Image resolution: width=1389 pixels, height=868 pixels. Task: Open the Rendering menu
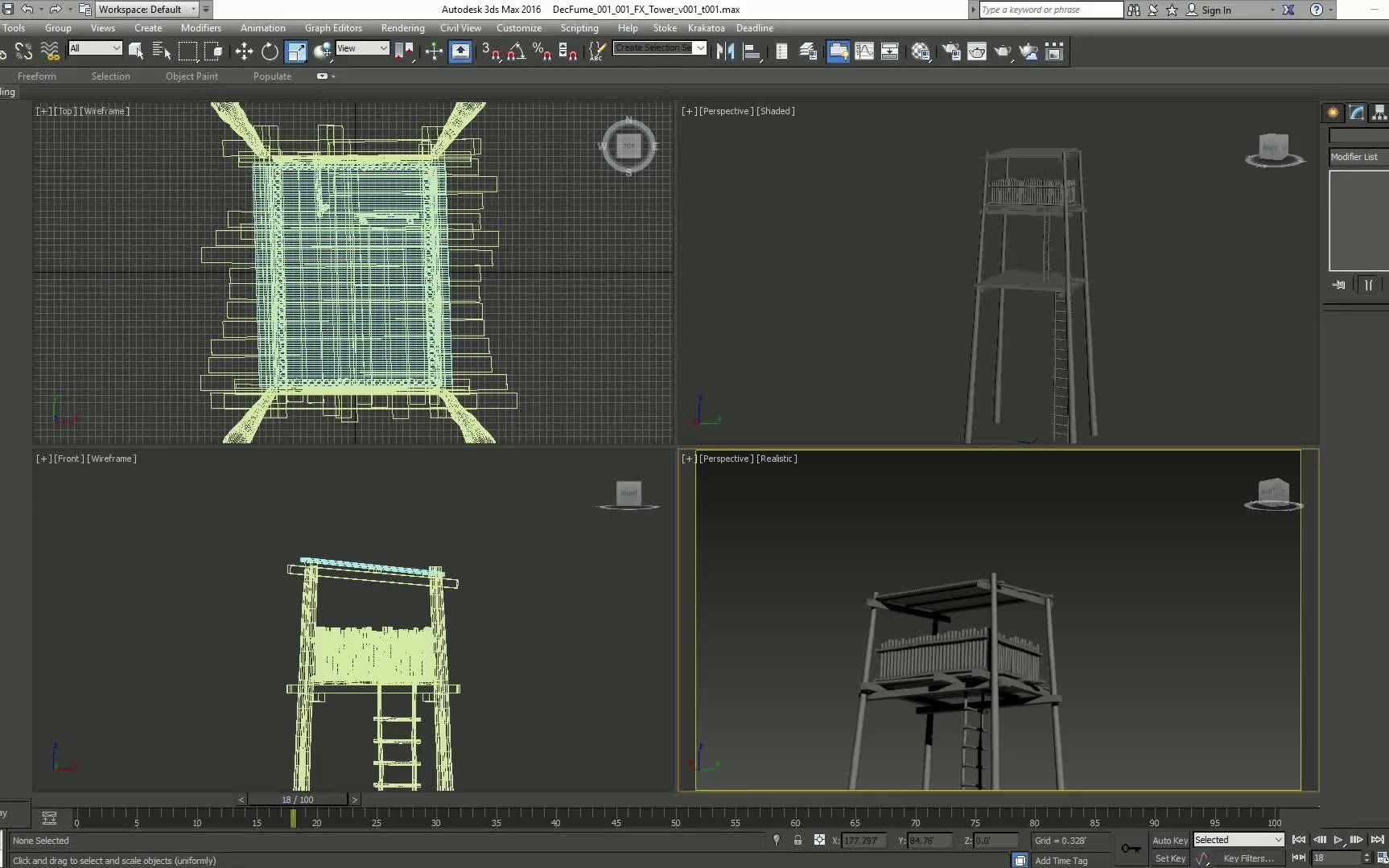402,27
